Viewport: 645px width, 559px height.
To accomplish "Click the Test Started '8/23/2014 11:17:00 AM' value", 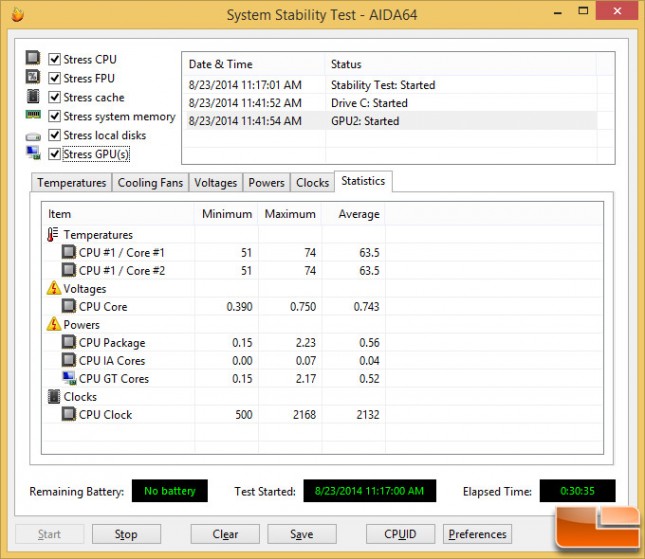I will 369,491.
